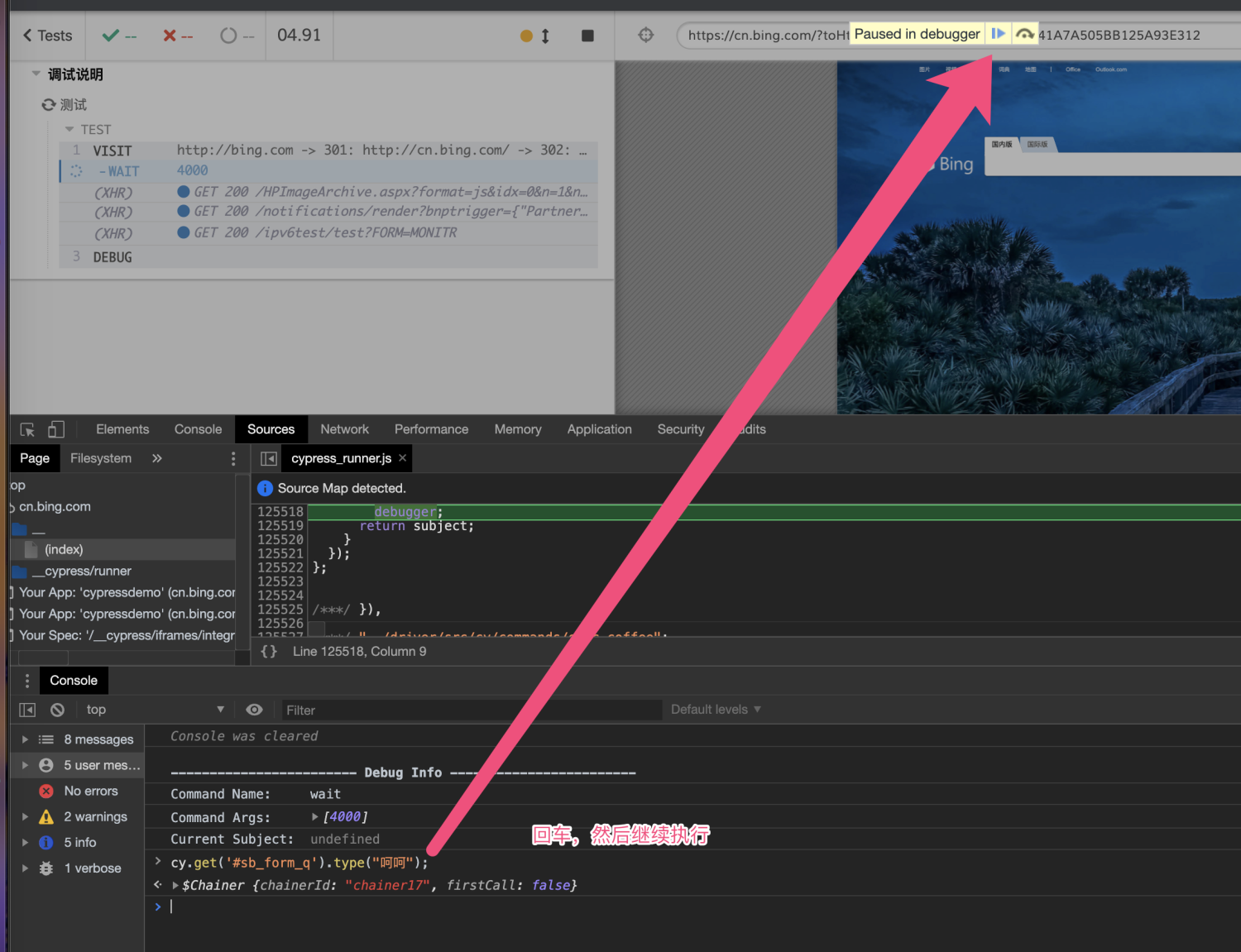Pretty print the source with braces icon

click(269, 652)
